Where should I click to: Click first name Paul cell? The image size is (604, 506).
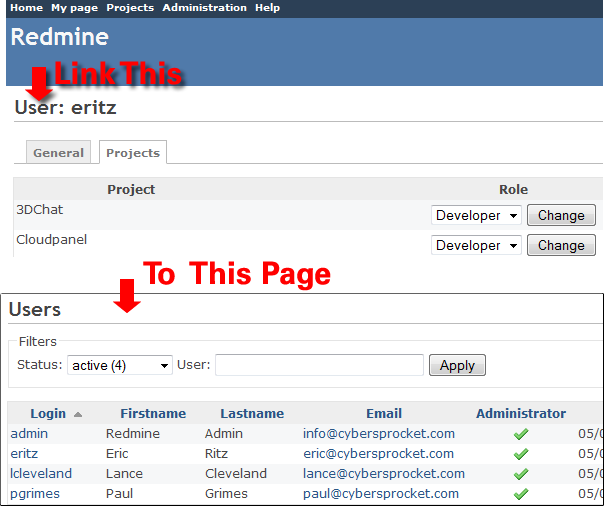119,494
